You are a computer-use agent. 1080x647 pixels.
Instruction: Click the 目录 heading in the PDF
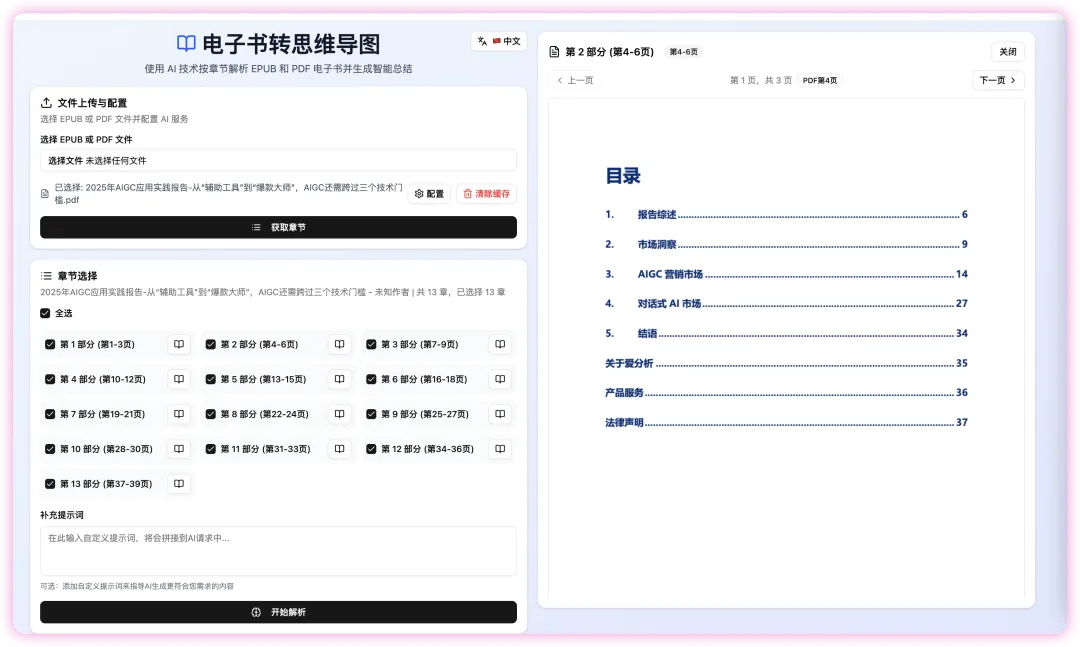click(x=623, y=176)
